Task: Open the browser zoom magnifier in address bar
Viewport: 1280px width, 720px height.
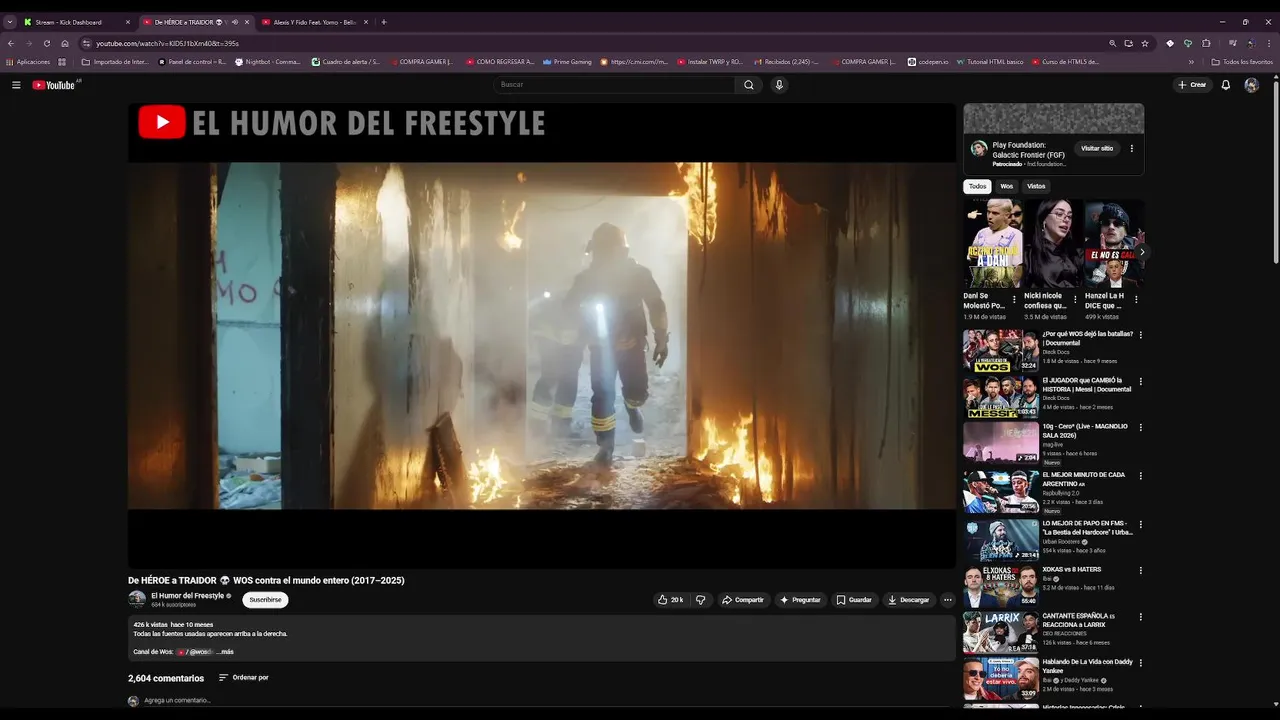Action: (x=1112, y=43)
